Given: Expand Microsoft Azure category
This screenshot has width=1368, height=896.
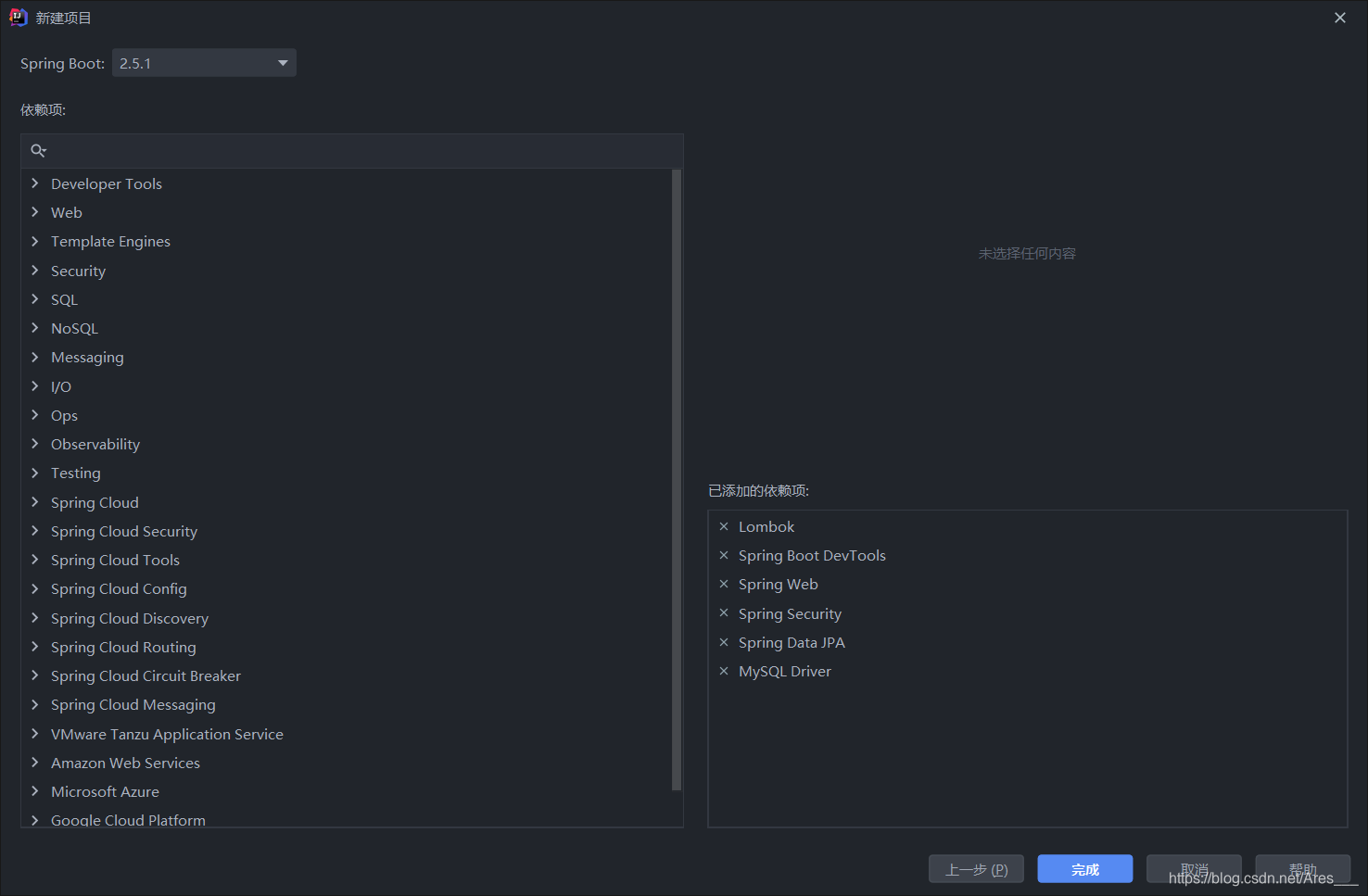Looking at the screenshot, I should (35, 791).
